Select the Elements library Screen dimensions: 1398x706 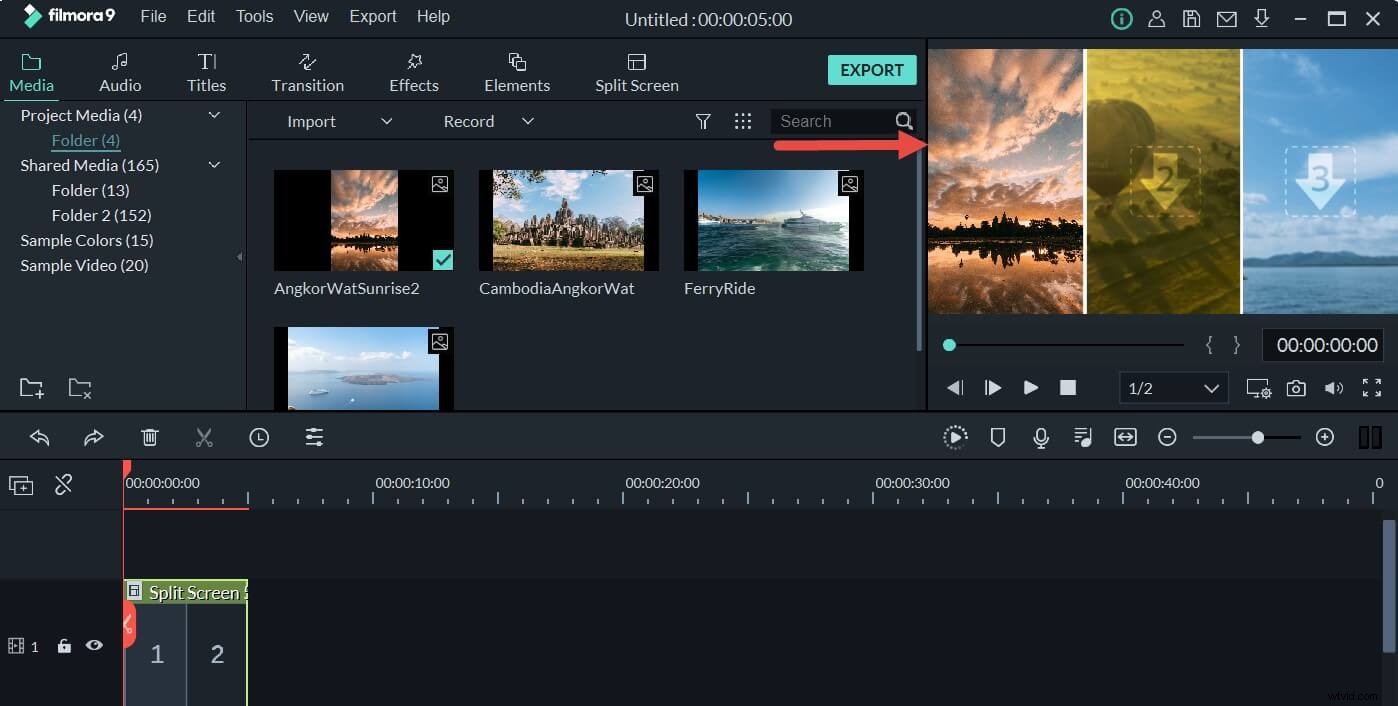[x=516, y=70]
